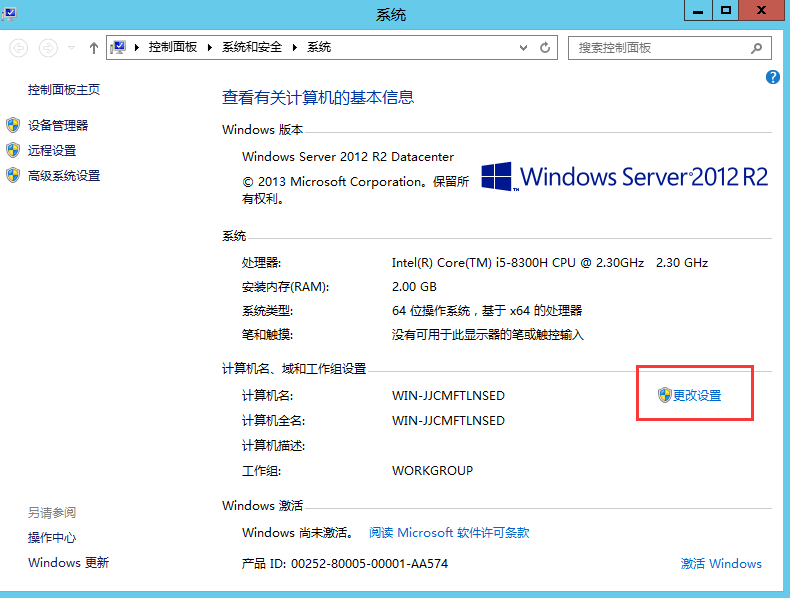
Task: Go up one level with Up arrow
Action: point(94,48)
